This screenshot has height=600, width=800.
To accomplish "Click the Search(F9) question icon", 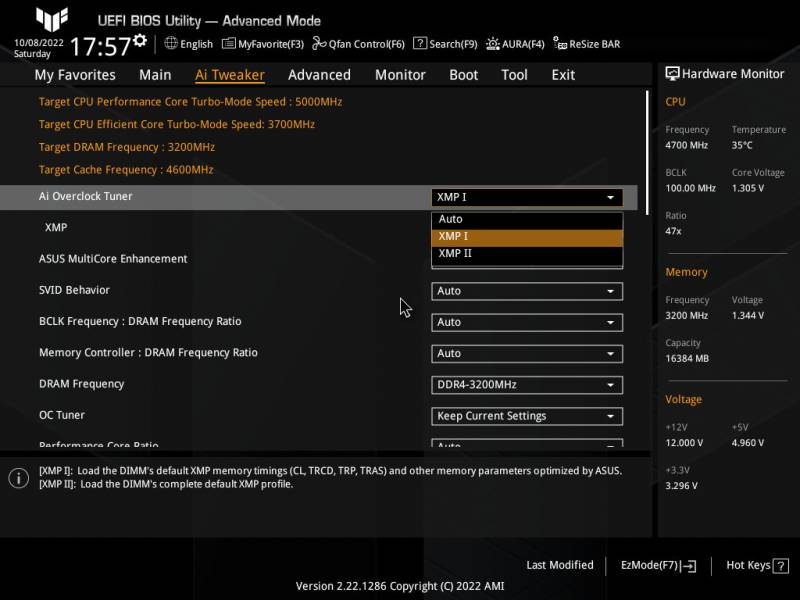I will pyautogui.click(x=419, y=43).
